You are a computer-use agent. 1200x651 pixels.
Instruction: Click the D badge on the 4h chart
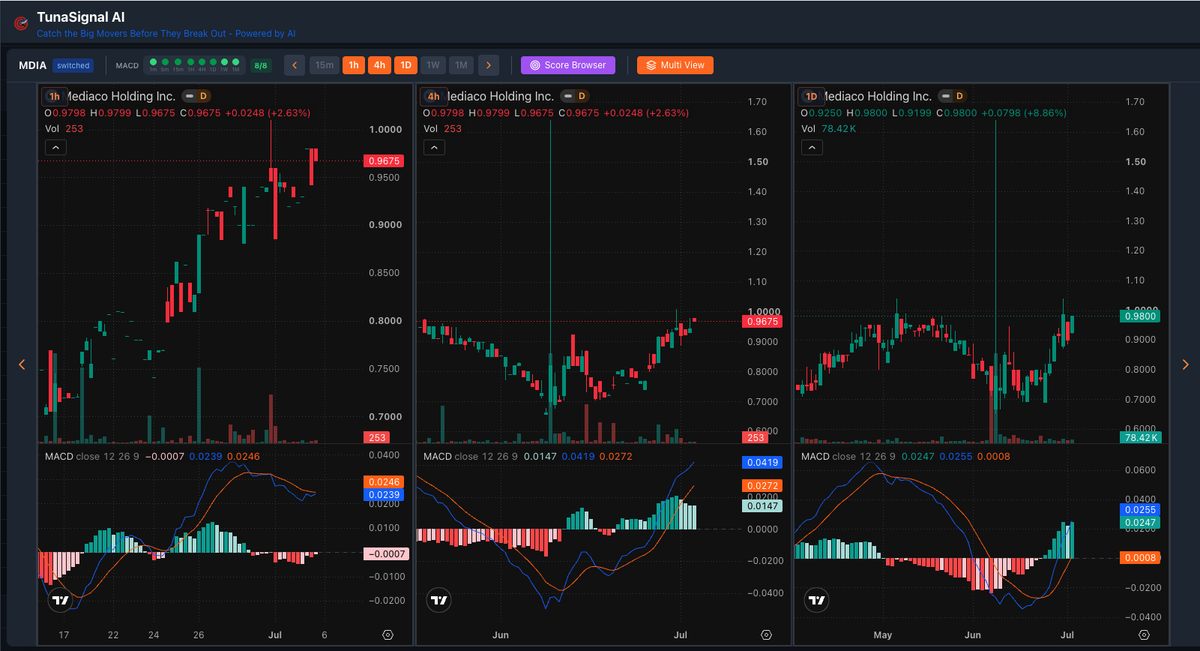click(x=580, y=96)
